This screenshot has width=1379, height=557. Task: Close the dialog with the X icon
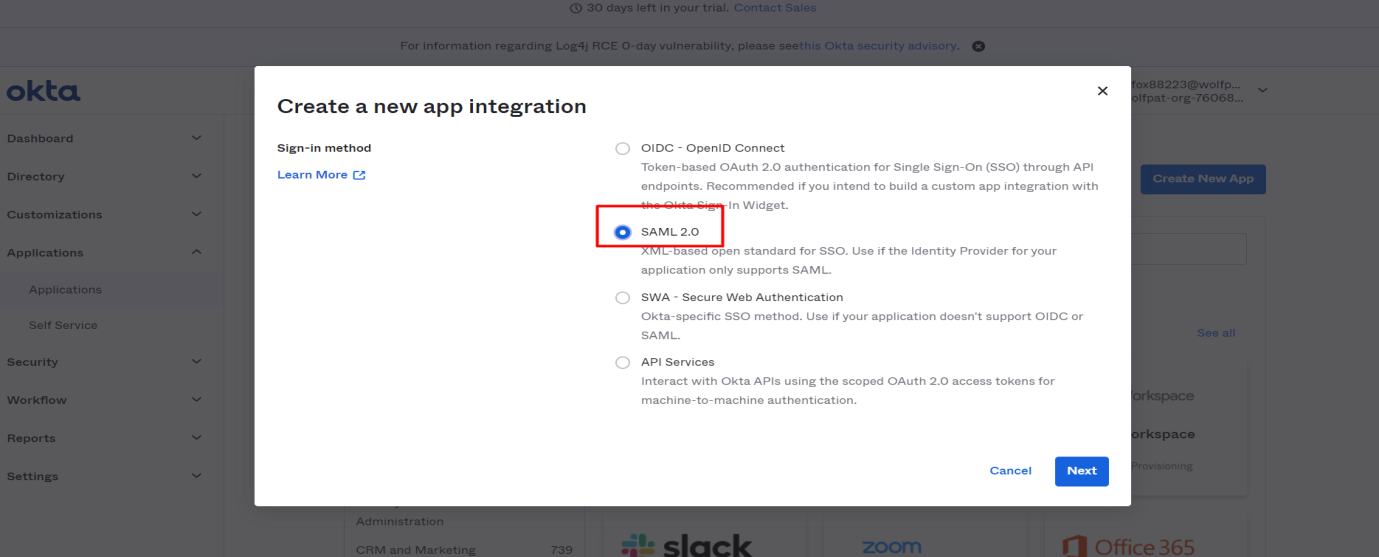[1102, 91]
